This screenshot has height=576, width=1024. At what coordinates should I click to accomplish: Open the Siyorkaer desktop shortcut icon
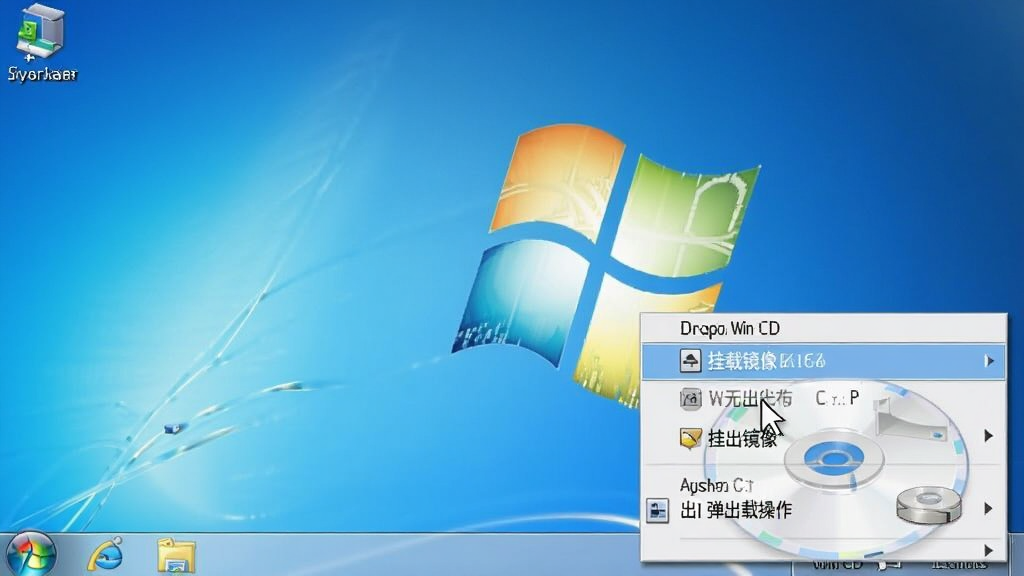[x=40, y=42]
